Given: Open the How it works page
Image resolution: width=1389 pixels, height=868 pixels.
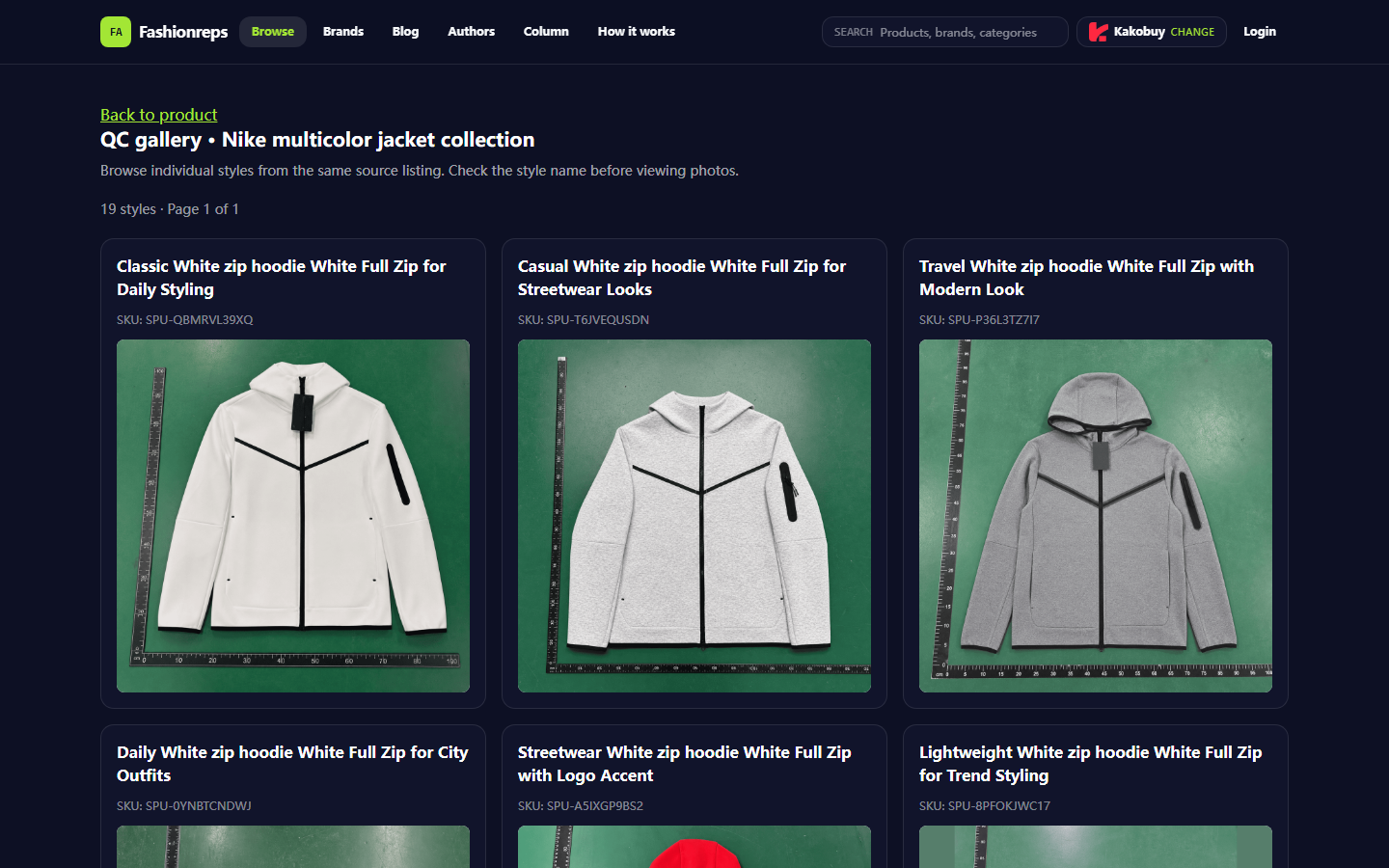Looking at the screenshot, I should 637,32.
